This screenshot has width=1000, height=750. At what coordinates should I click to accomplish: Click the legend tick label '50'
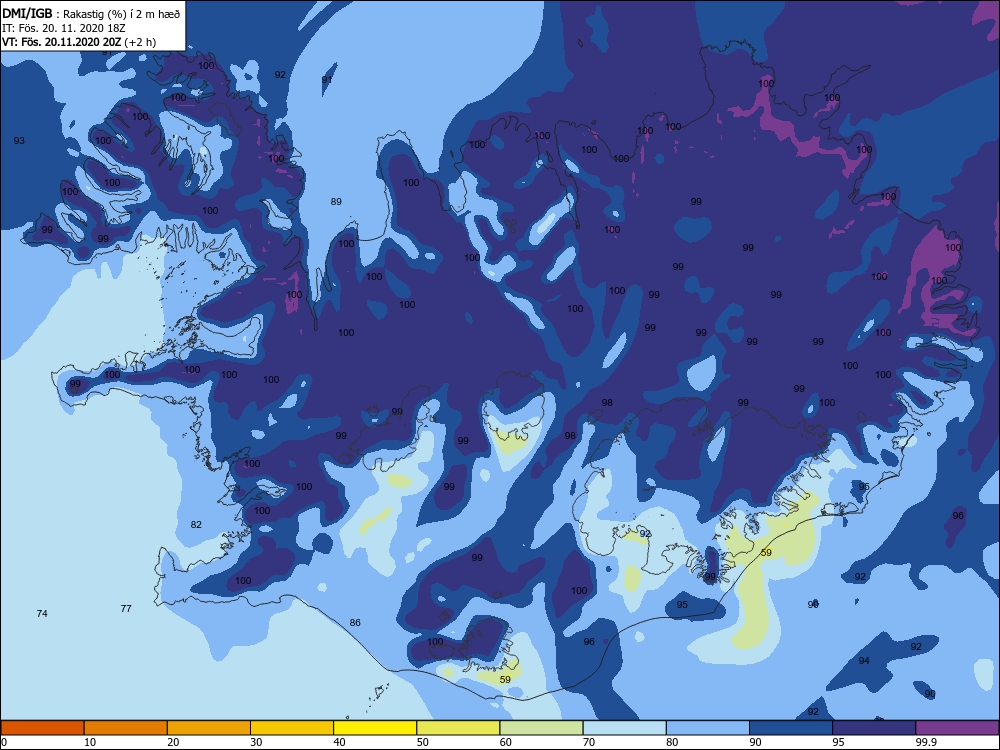pos(423,742)
